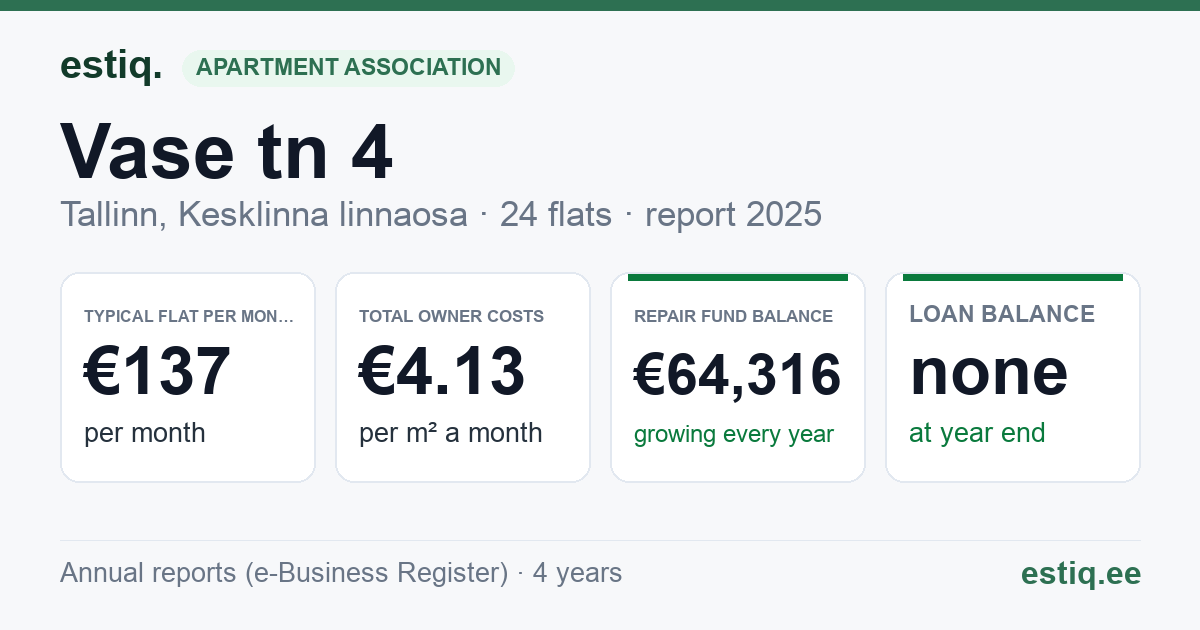Click the €64,316 value
1200x630 pixels.
738,374
